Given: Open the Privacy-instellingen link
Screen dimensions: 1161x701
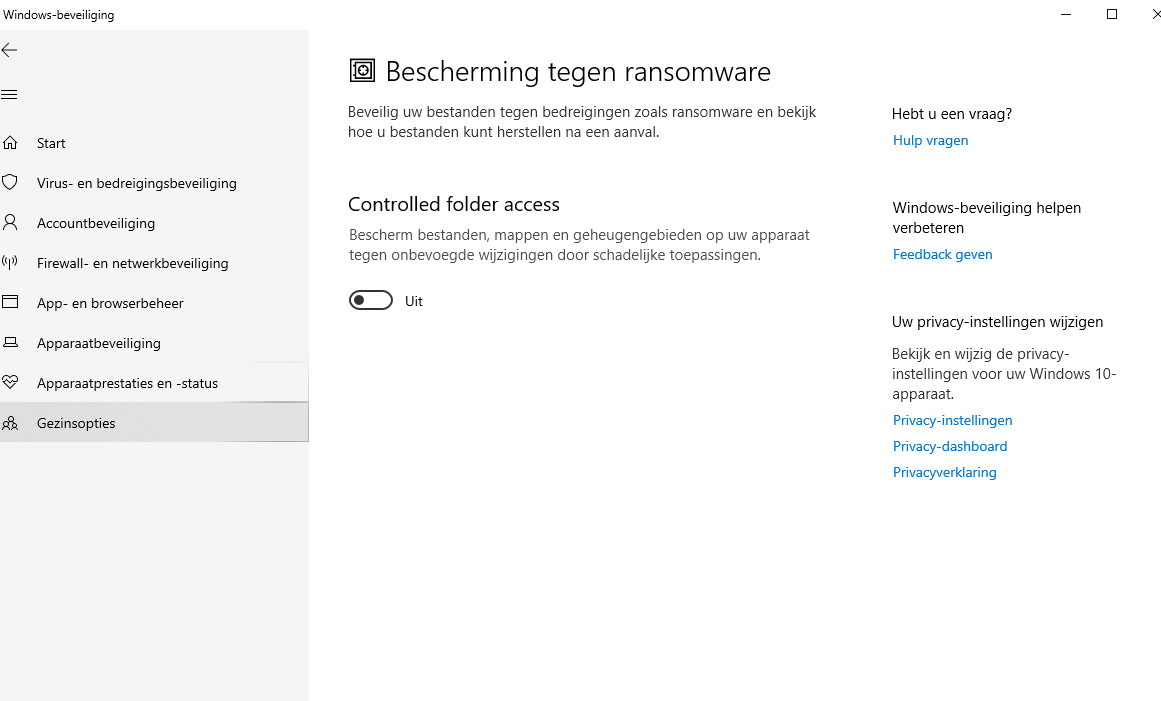Looking at the screenshot, I should [952, 420].
